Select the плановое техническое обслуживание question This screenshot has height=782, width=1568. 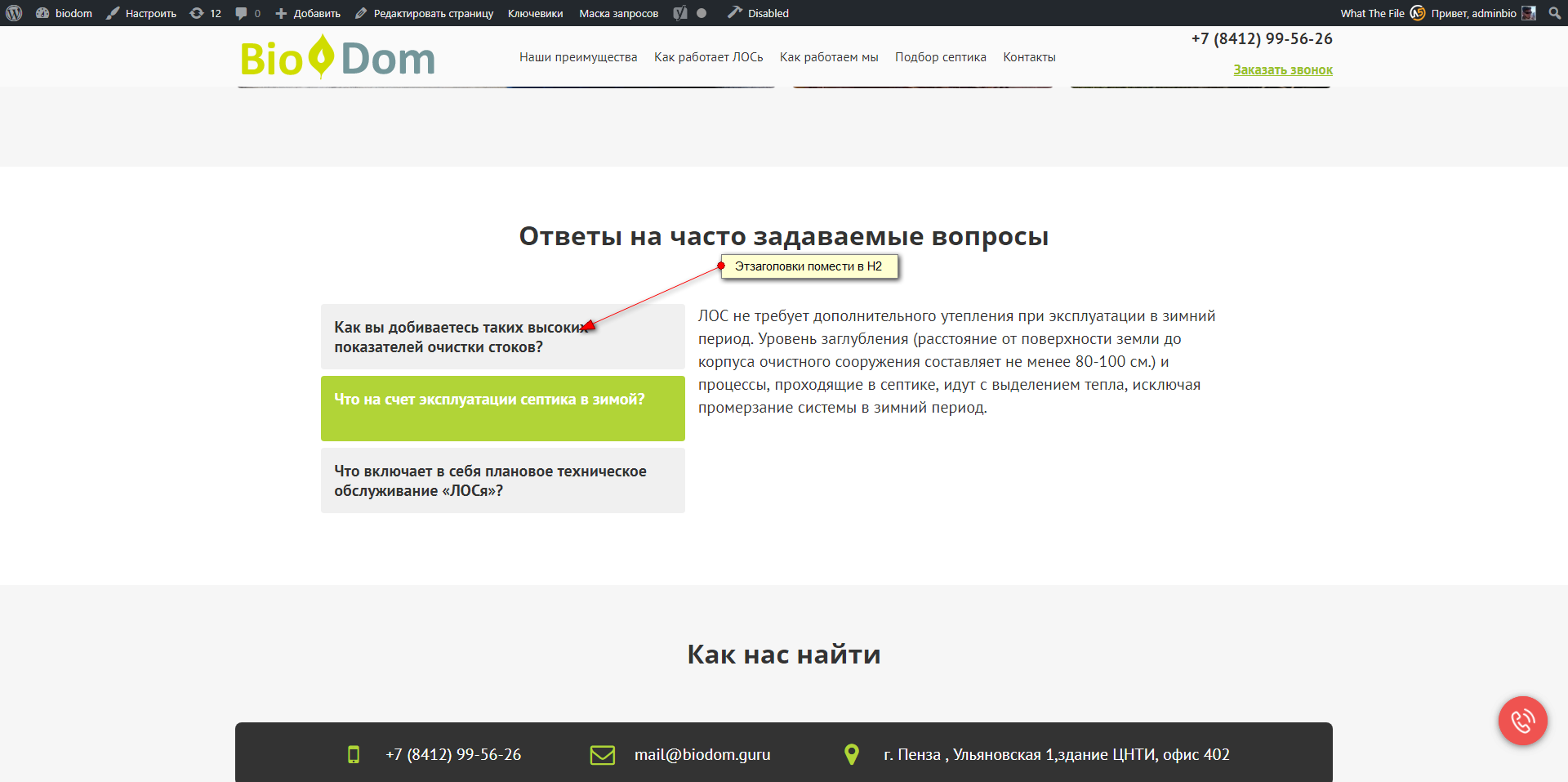(503, 480)
